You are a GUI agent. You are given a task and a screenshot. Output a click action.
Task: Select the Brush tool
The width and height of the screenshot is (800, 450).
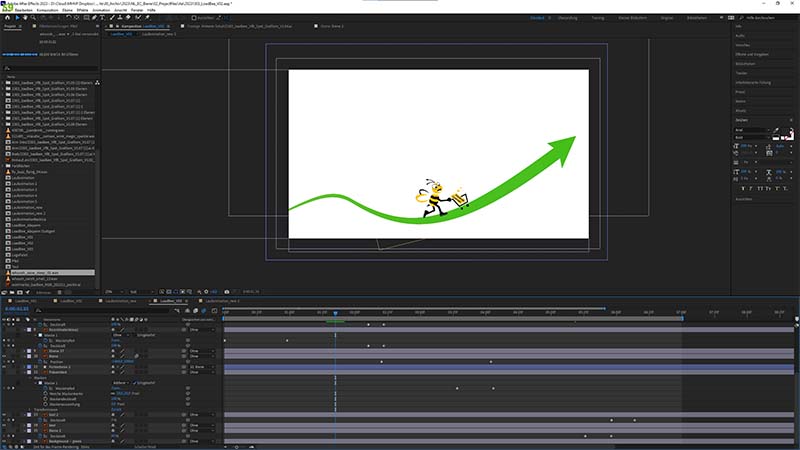coord(112,17)
